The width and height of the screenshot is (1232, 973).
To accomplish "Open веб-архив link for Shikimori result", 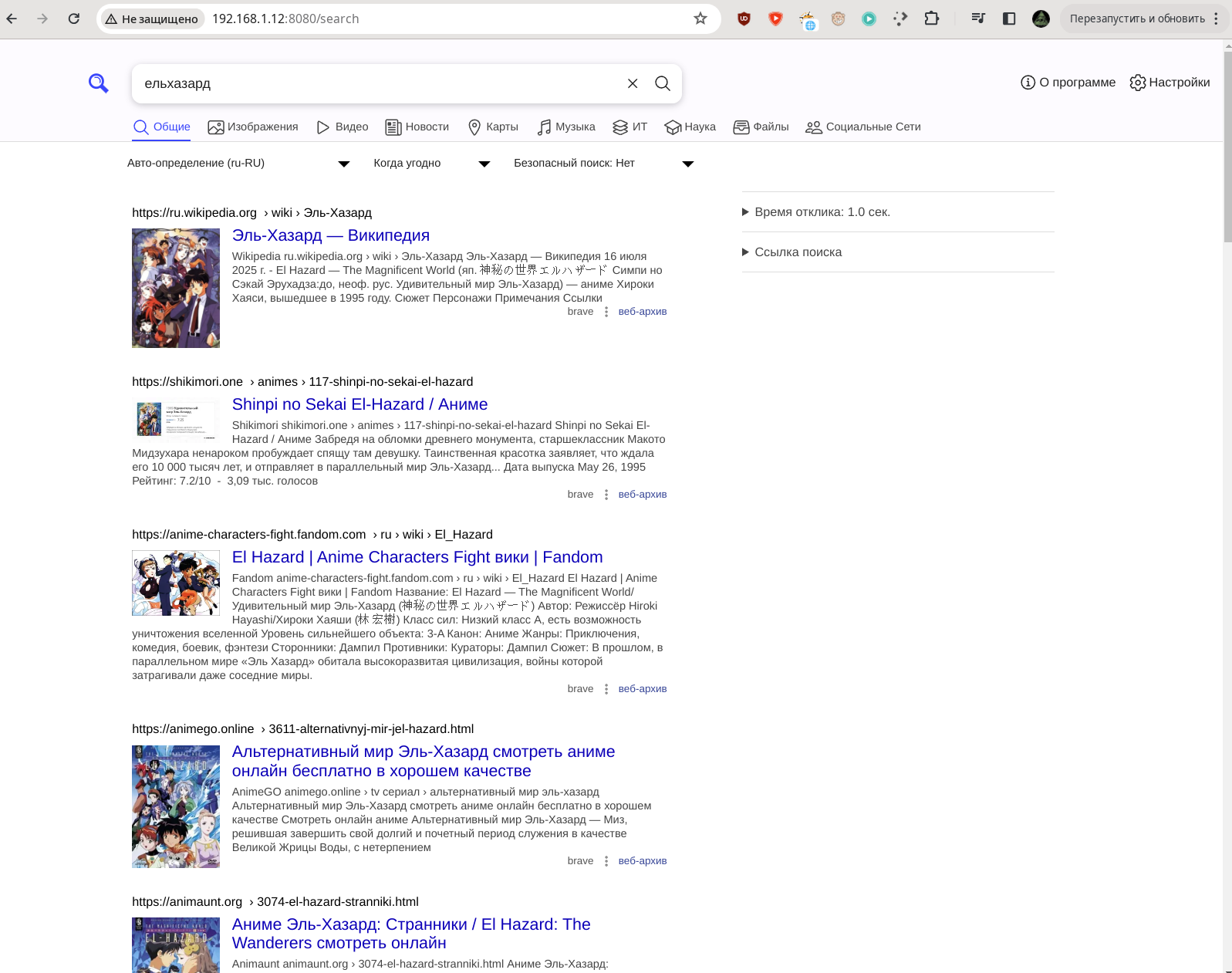I will click(x=643, y=495).
